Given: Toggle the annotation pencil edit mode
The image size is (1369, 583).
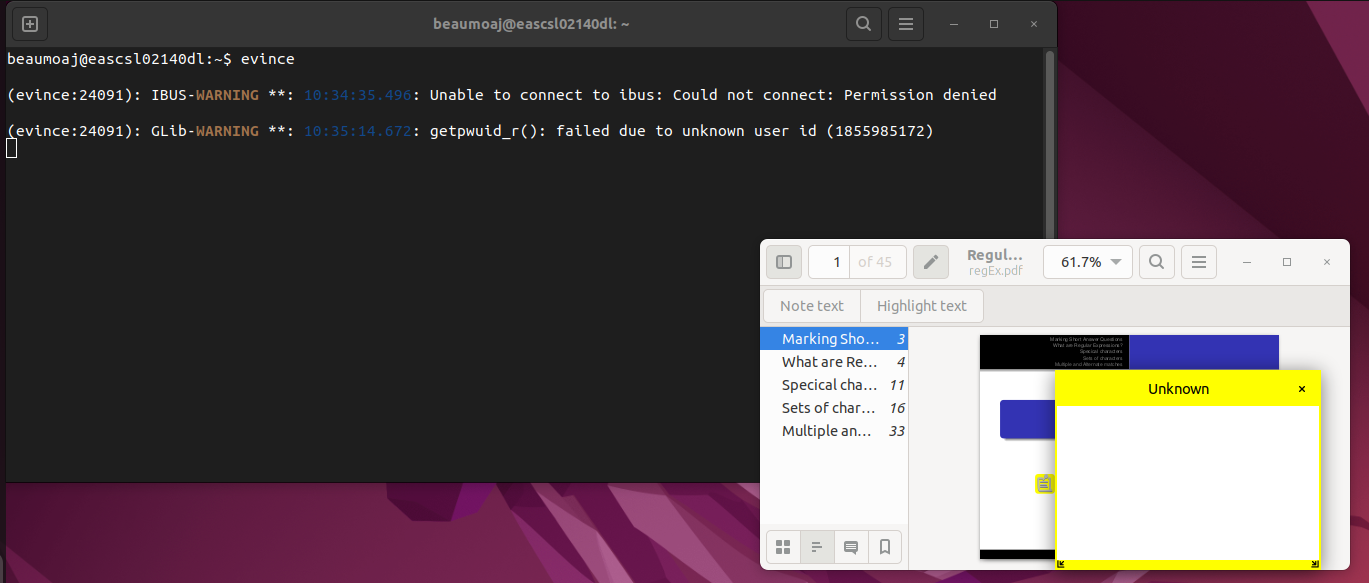Looking at the screenshot, I should (930, 262).
